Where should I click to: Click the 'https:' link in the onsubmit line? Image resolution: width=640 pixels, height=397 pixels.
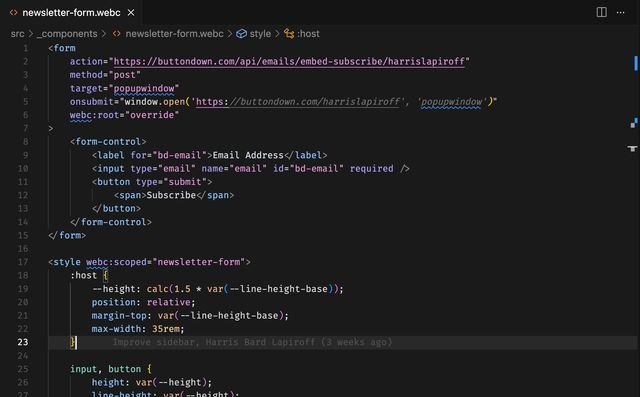(x=212, y=102)
